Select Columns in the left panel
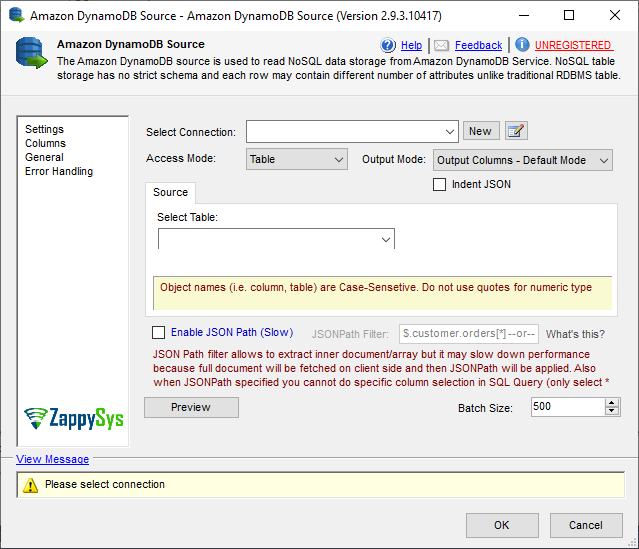Image resolution: width=639 pixels, height=549 pixels. click(45, 143)
